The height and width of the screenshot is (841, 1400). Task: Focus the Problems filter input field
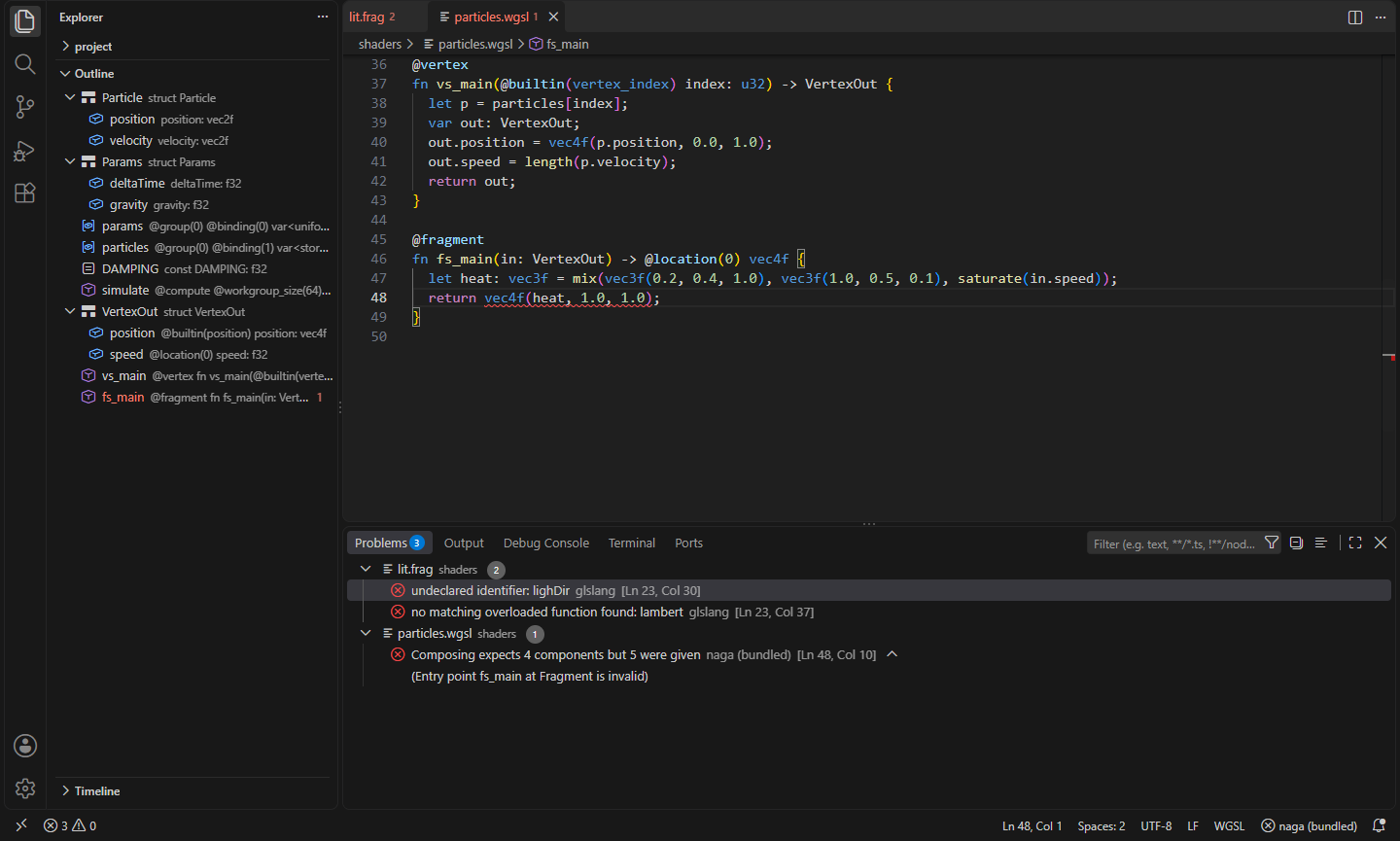pos(1173,543)
